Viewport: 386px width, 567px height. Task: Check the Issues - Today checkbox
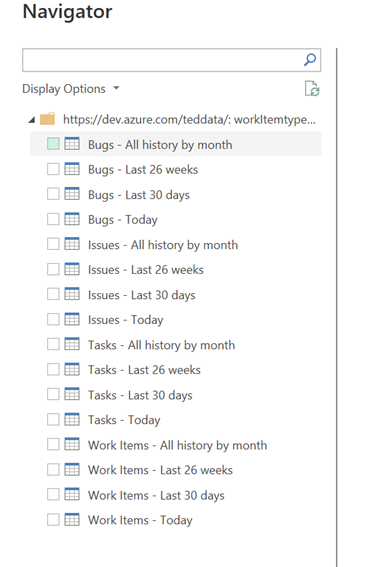click(53, 319)
